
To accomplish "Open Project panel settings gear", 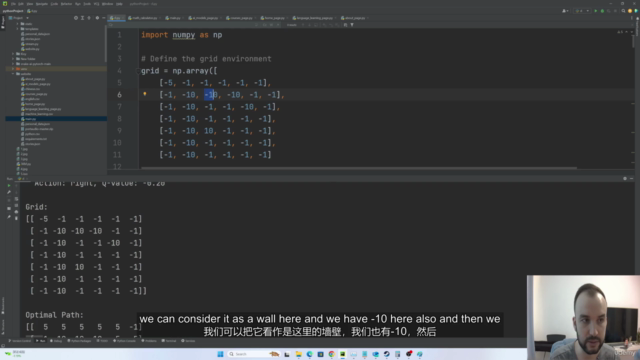I will click(97, 18).
